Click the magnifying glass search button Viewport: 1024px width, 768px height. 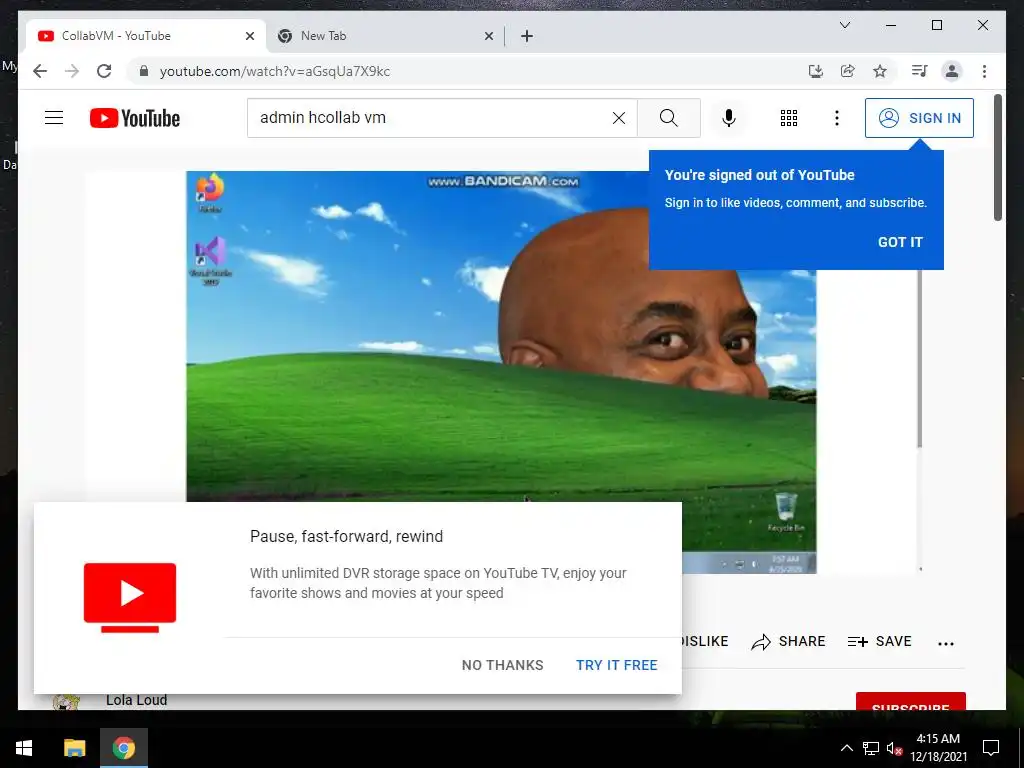point(668,118)
